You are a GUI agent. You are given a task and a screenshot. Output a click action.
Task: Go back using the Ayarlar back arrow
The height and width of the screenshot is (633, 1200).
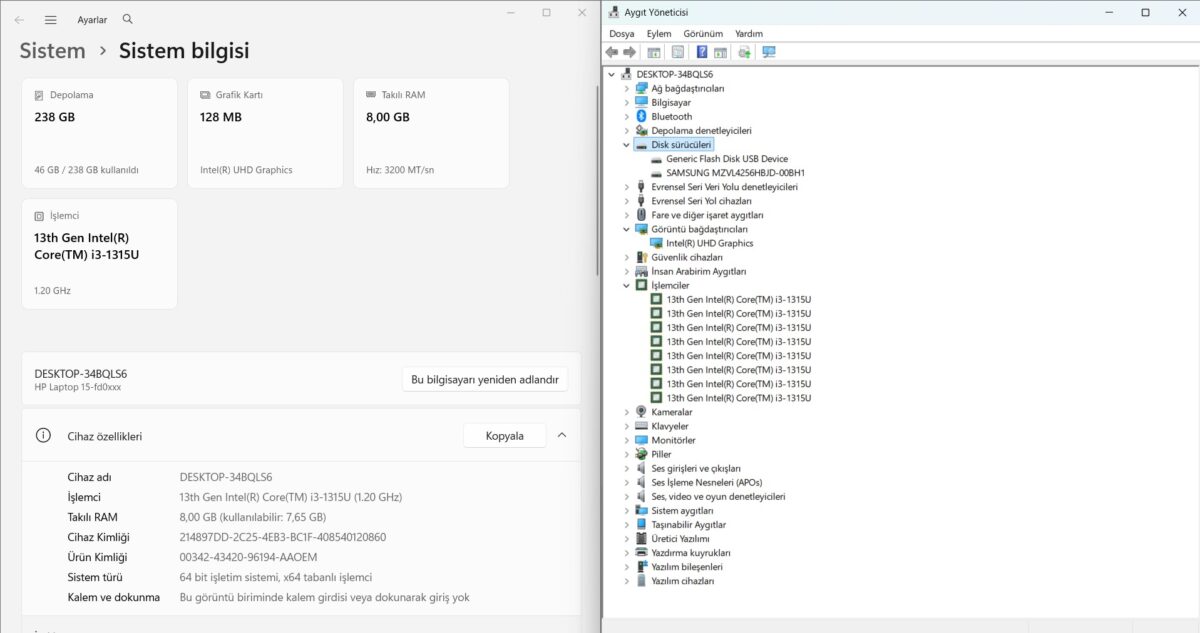click(19, 20)
